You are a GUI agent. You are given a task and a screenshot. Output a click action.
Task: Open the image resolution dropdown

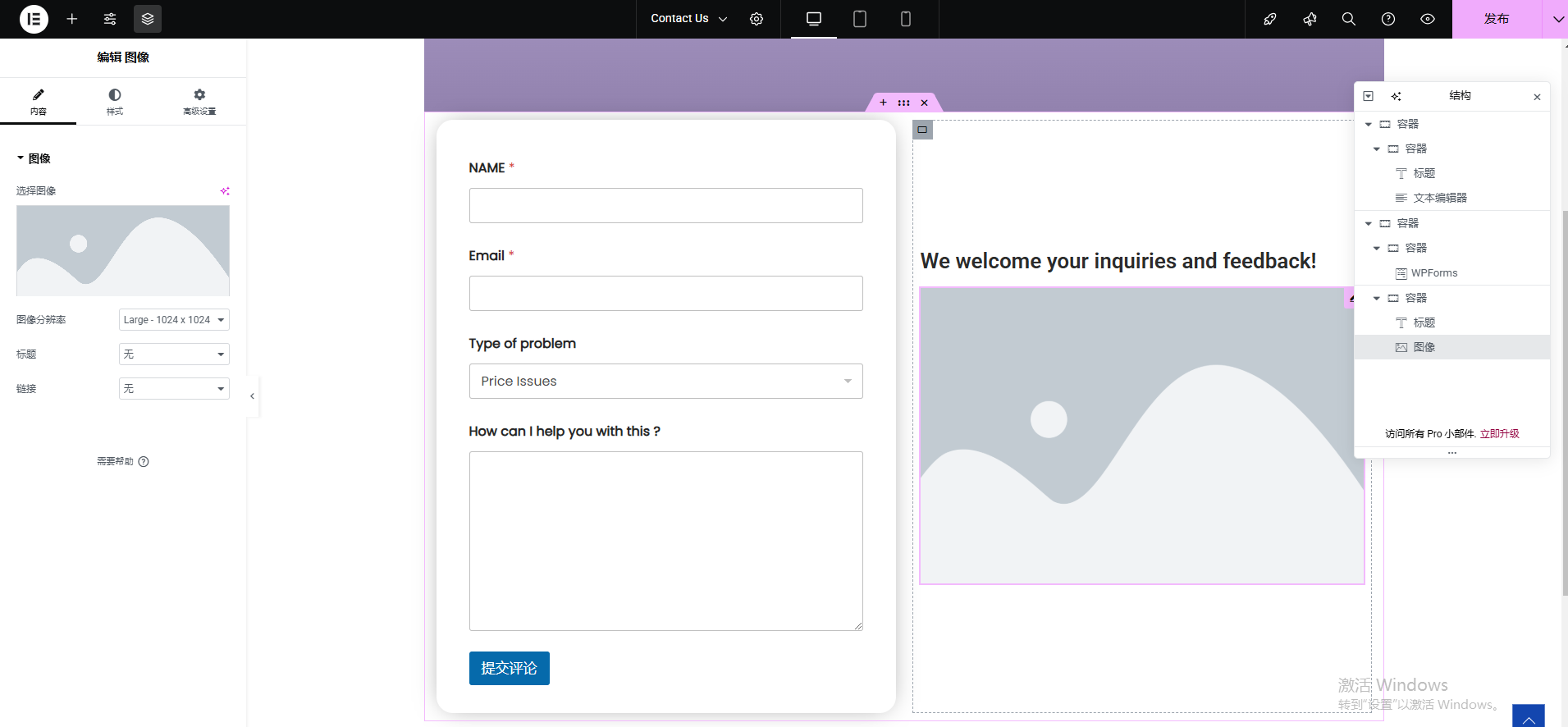point(174,320)
